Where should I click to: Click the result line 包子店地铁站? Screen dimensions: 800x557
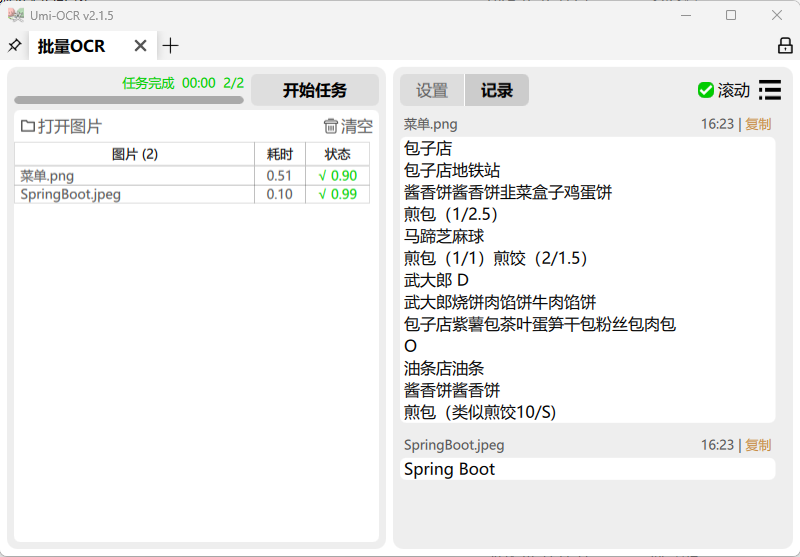coord(452,170)
